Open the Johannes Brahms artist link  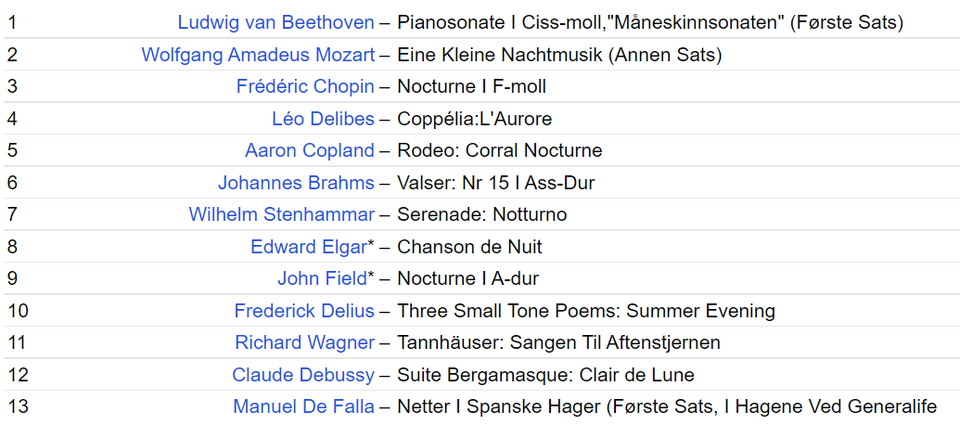click(x=296, y=182)
